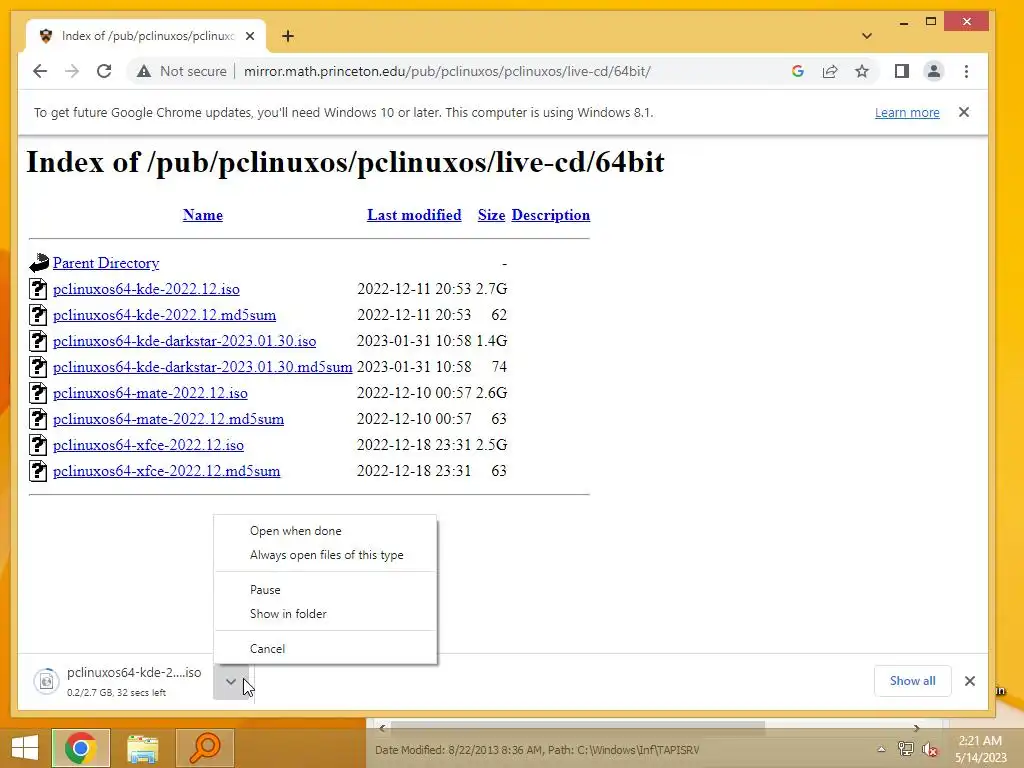Open pclinuxos64-kde-darkstar-2023.01.30.md5sum link
The image size is (1024, 768).
pos(202,367)
